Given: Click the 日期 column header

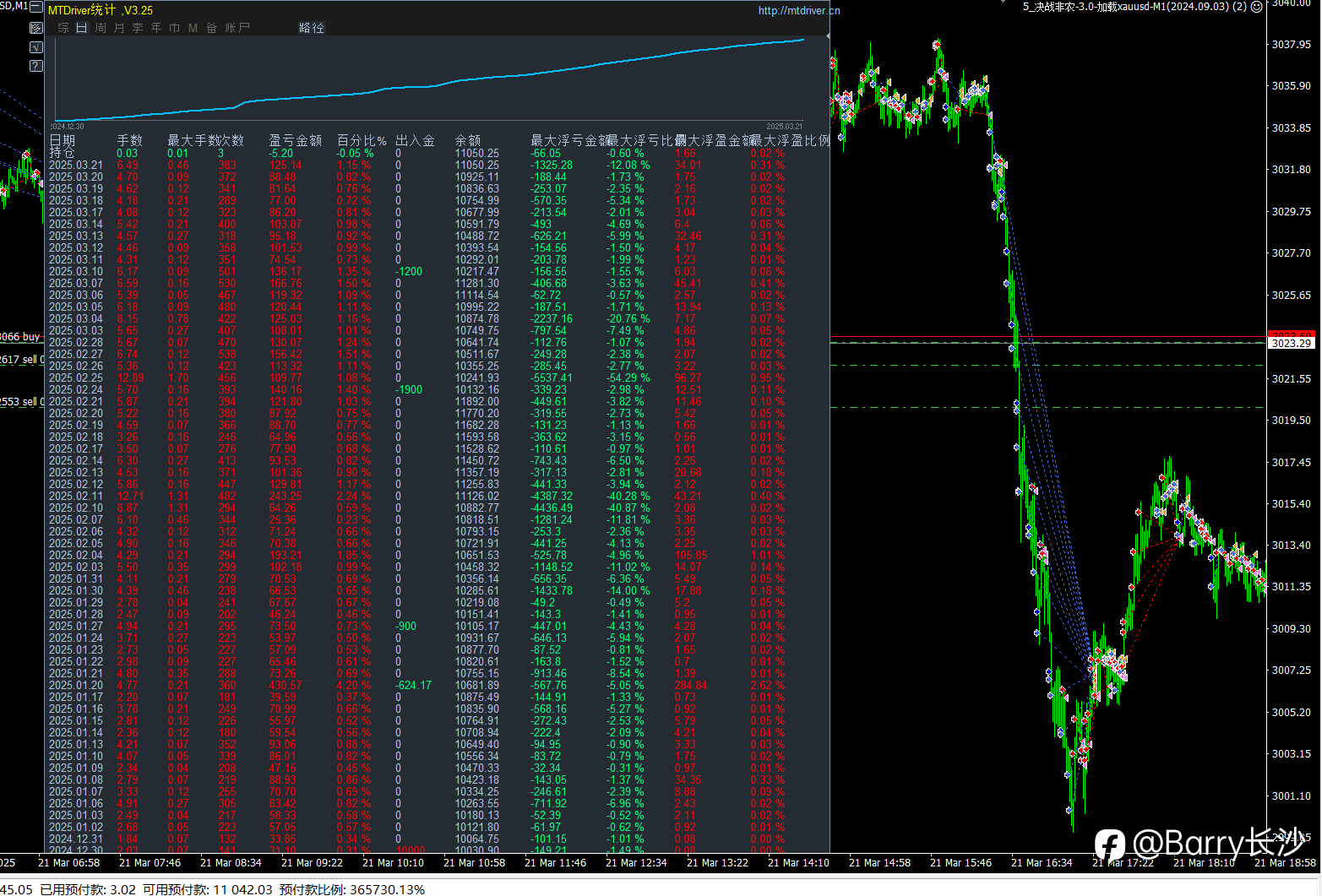Looking at the screenshot, I should click(63, 140).
